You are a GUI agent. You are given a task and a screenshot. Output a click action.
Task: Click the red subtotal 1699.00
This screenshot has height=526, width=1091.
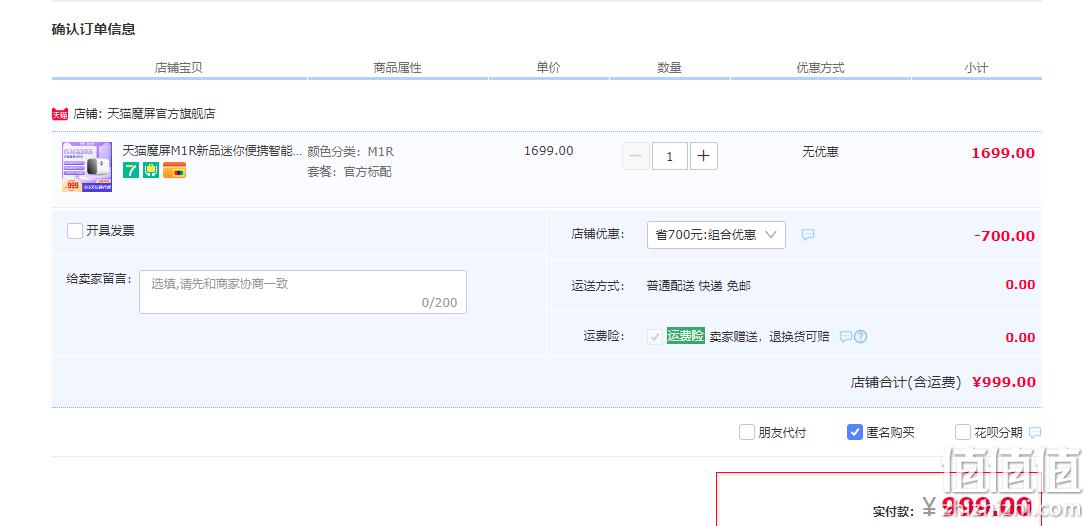click(1003, 153)
